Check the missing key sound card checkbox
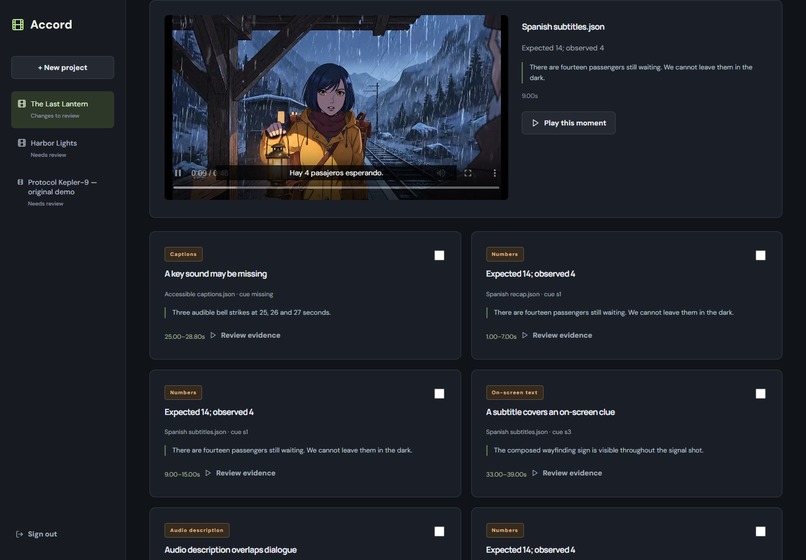 coord(439,256)
